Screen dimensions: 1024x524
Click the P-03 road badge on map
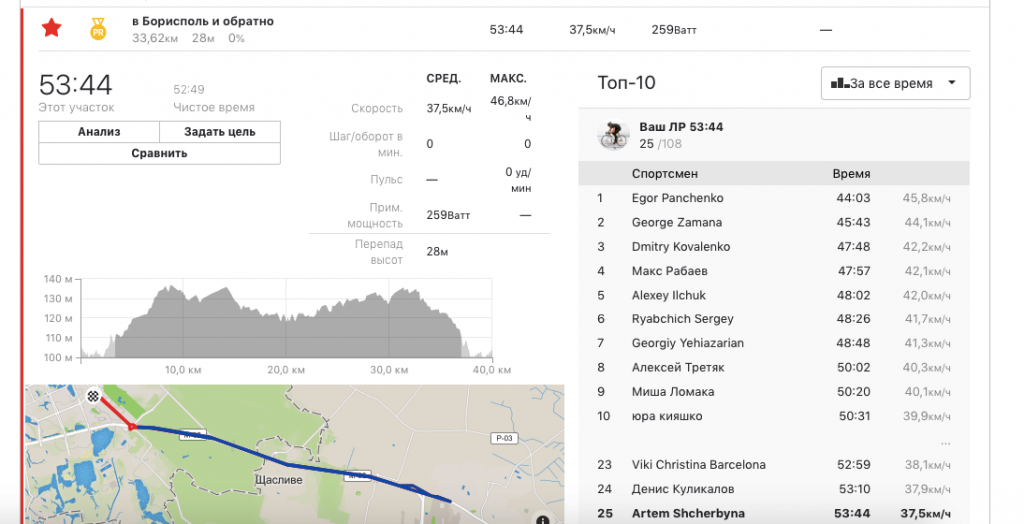point(505,438)
